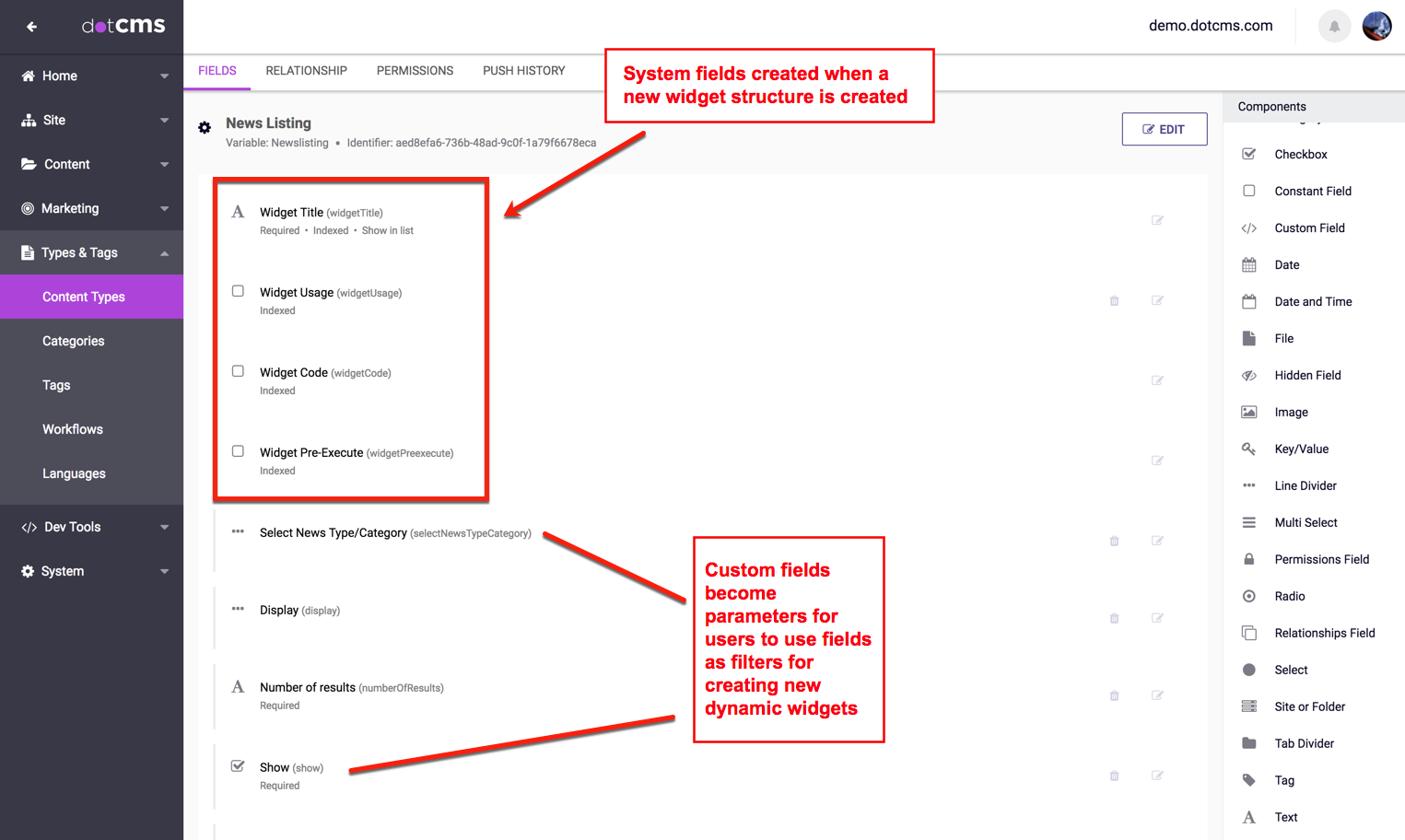
Task: Edit the Show field row
Action: [x=1157, y=776]
